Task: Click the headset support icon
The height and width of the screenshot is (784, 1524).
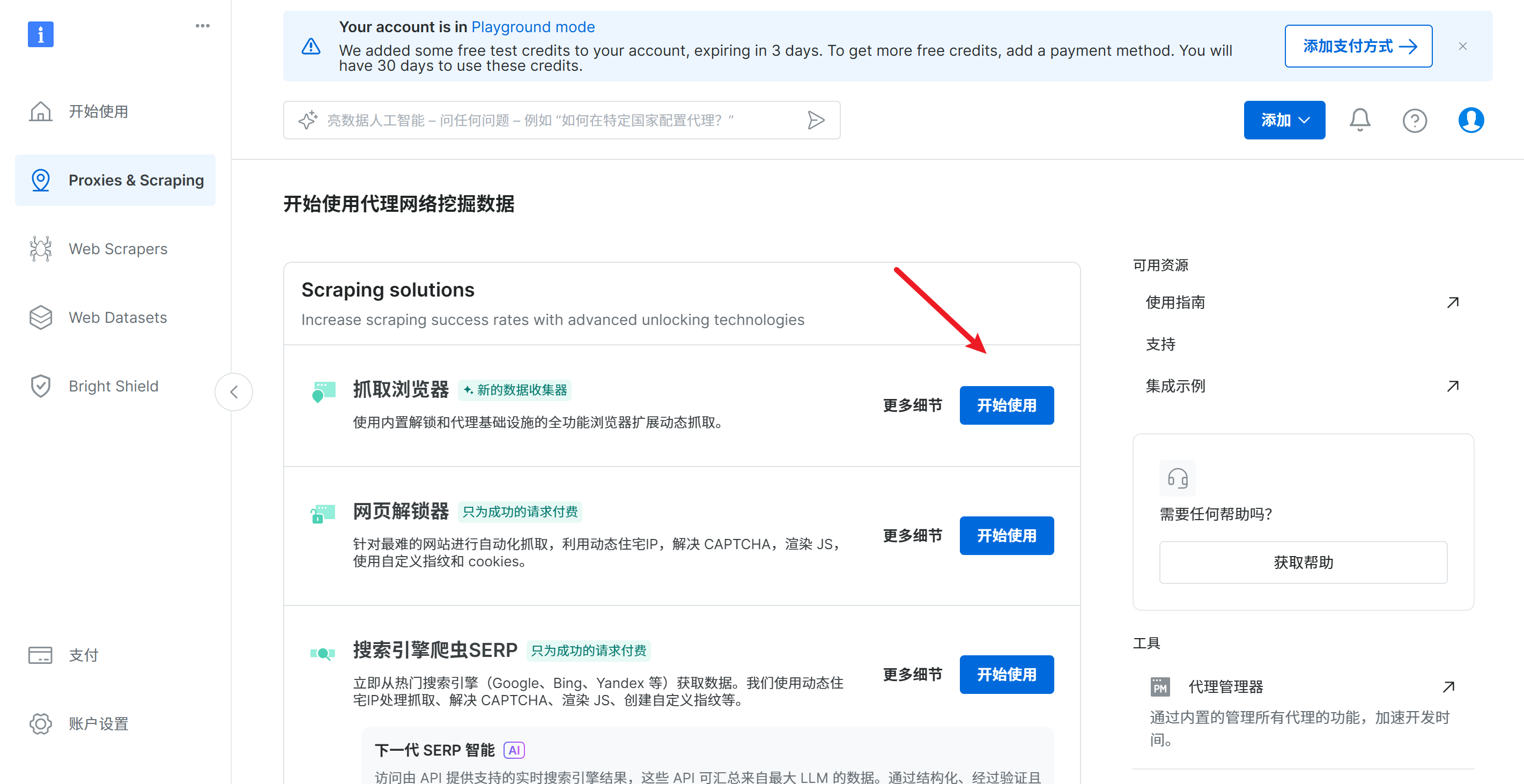Action: (1177, 477)
